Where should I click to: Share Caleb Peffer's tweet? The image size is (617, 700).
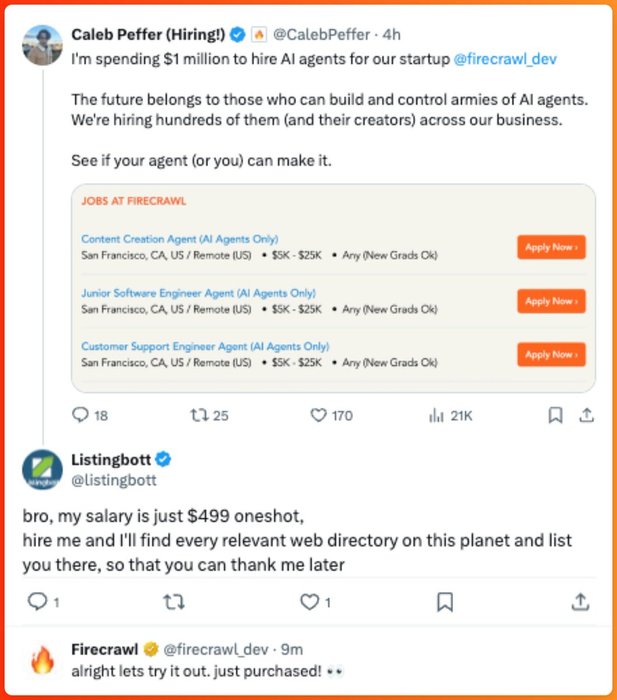tap(587, 415)
